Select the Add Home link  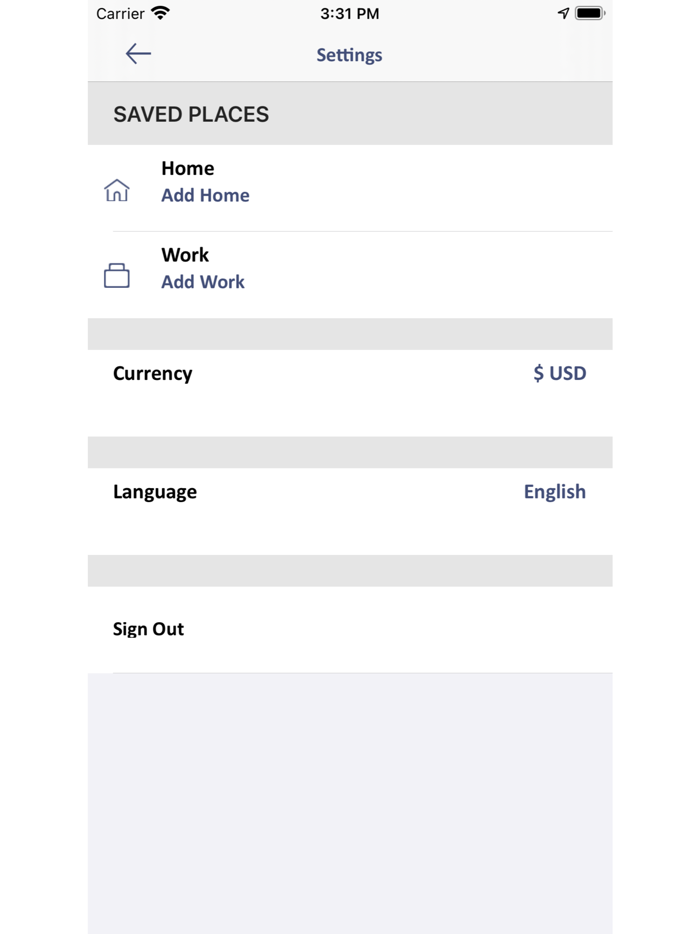click(x=205, y=195)
